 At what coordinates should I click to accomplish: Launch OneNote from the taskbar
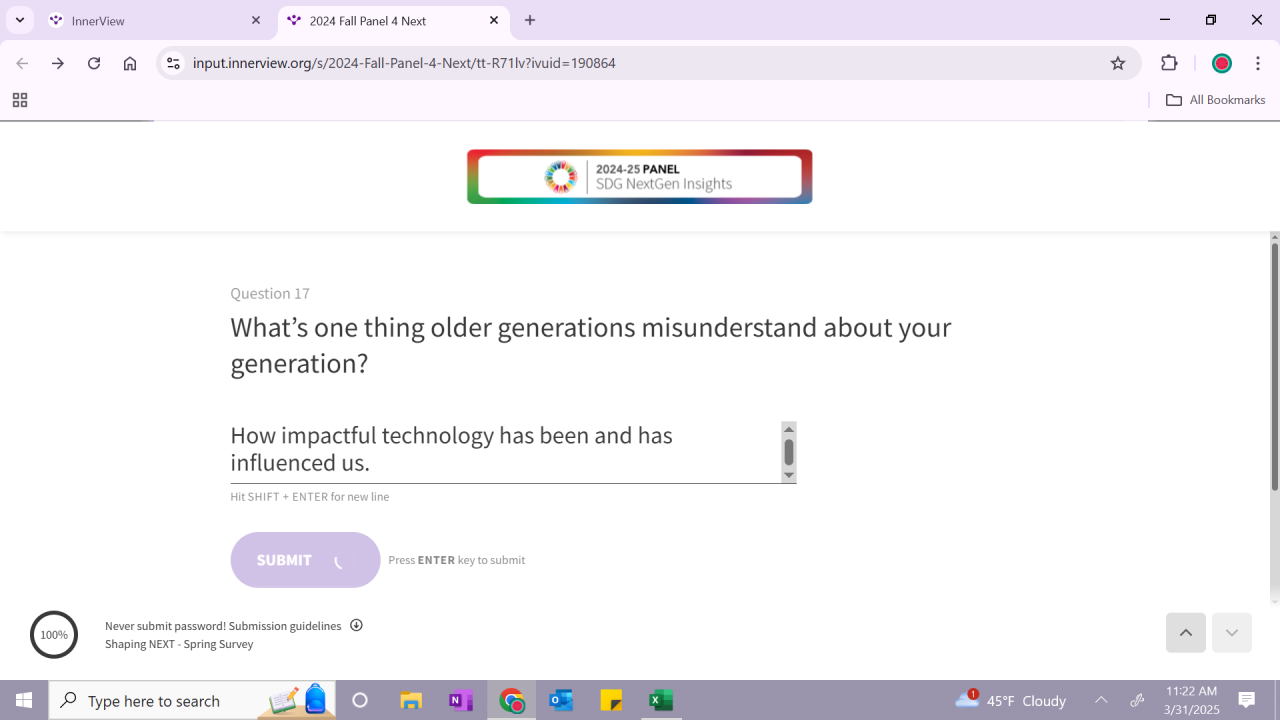[x=461, y=700]
